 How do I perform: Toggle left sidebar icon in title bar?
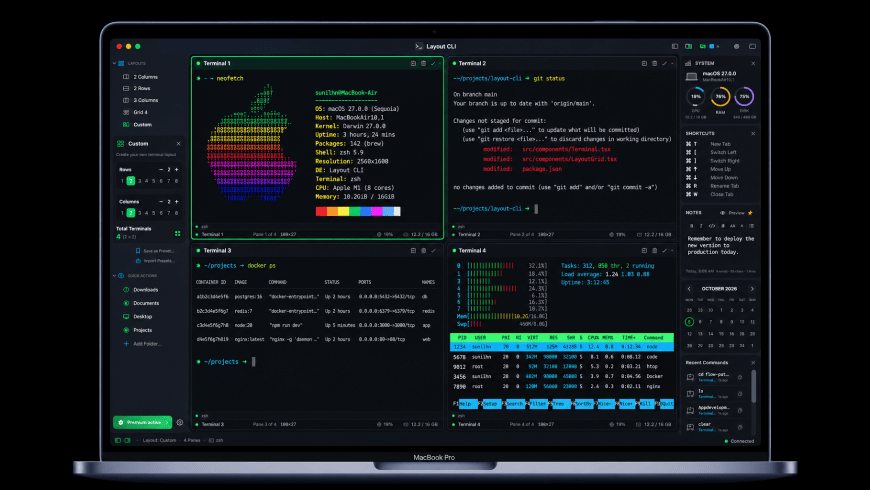[x=675, y=47]
